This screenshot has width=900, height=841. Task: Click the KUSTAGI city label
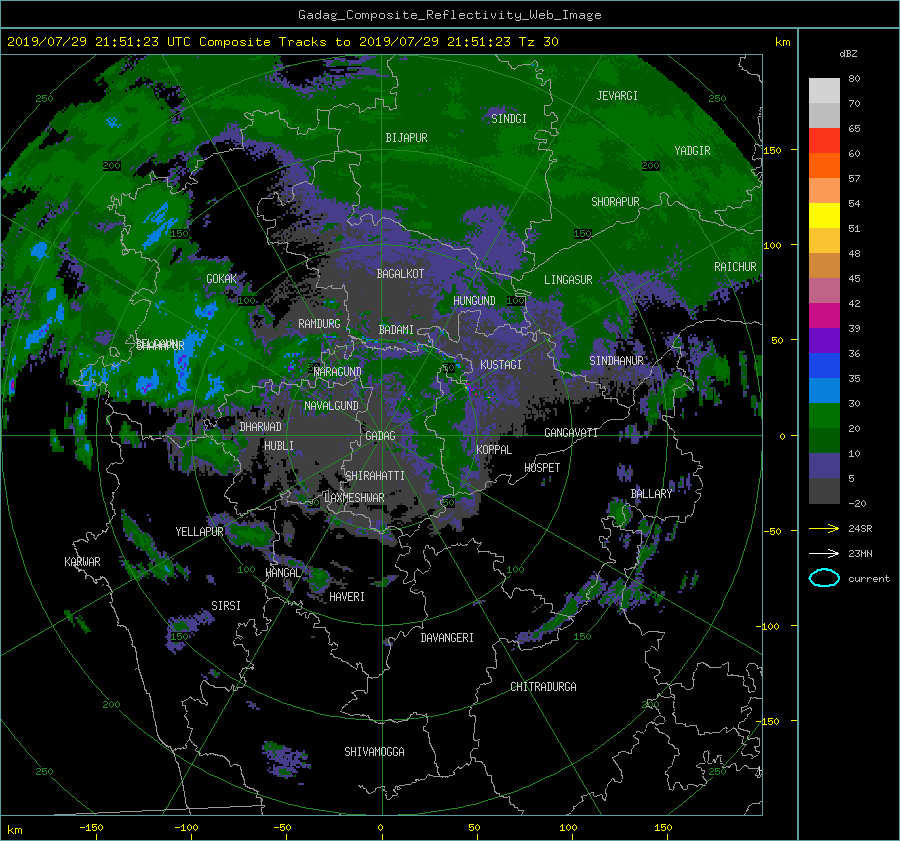point(501,365)
